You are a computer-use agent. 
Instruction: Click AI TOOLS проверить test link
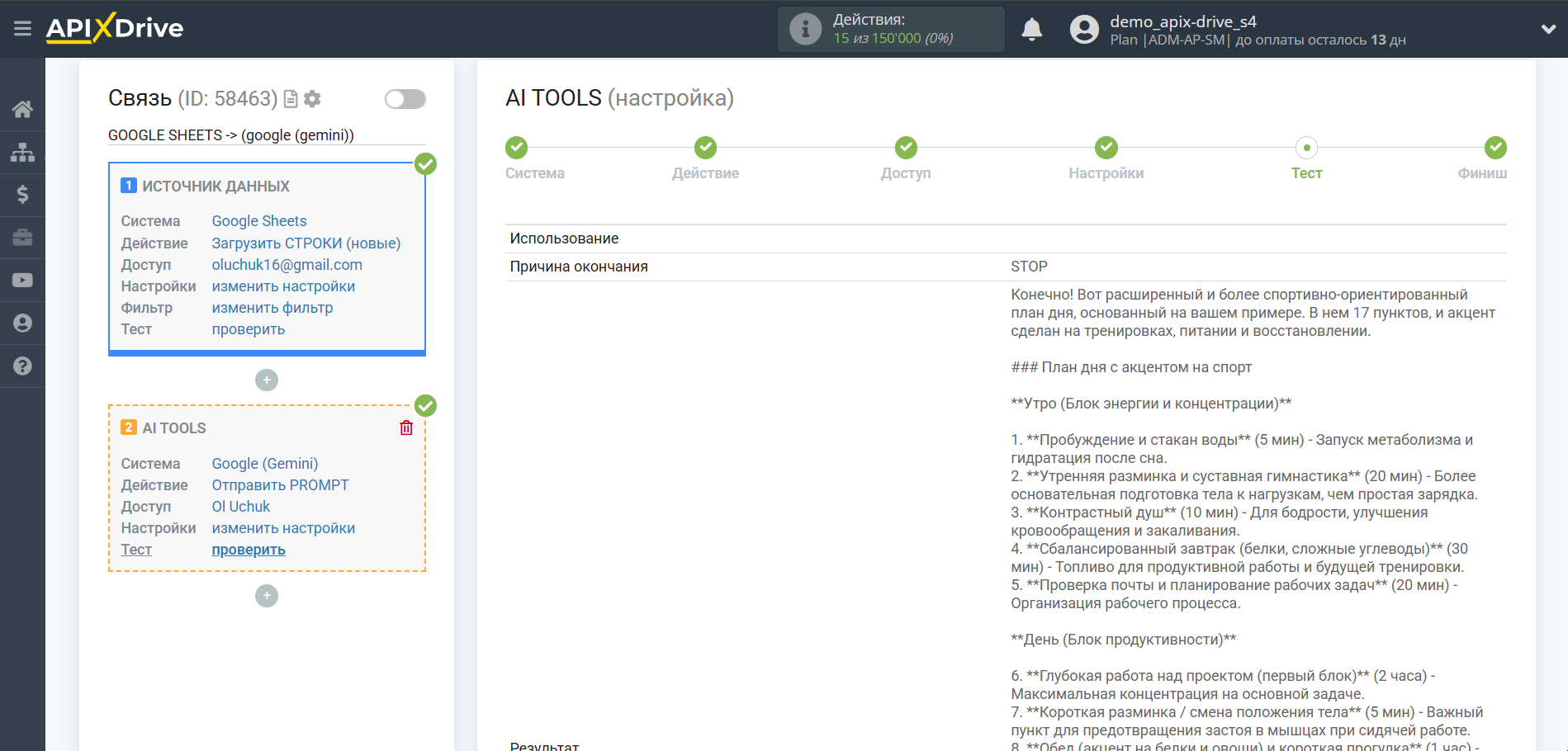pos(249,550)
